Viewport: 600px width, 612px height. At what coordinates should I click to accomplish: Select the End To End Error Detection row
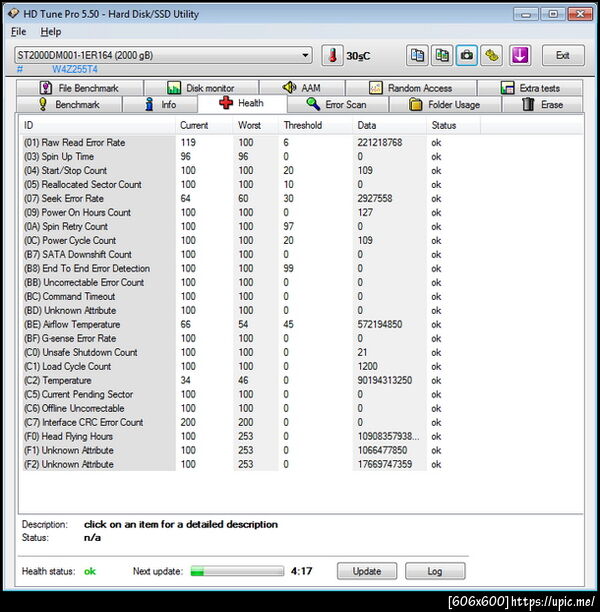(252, 269)
